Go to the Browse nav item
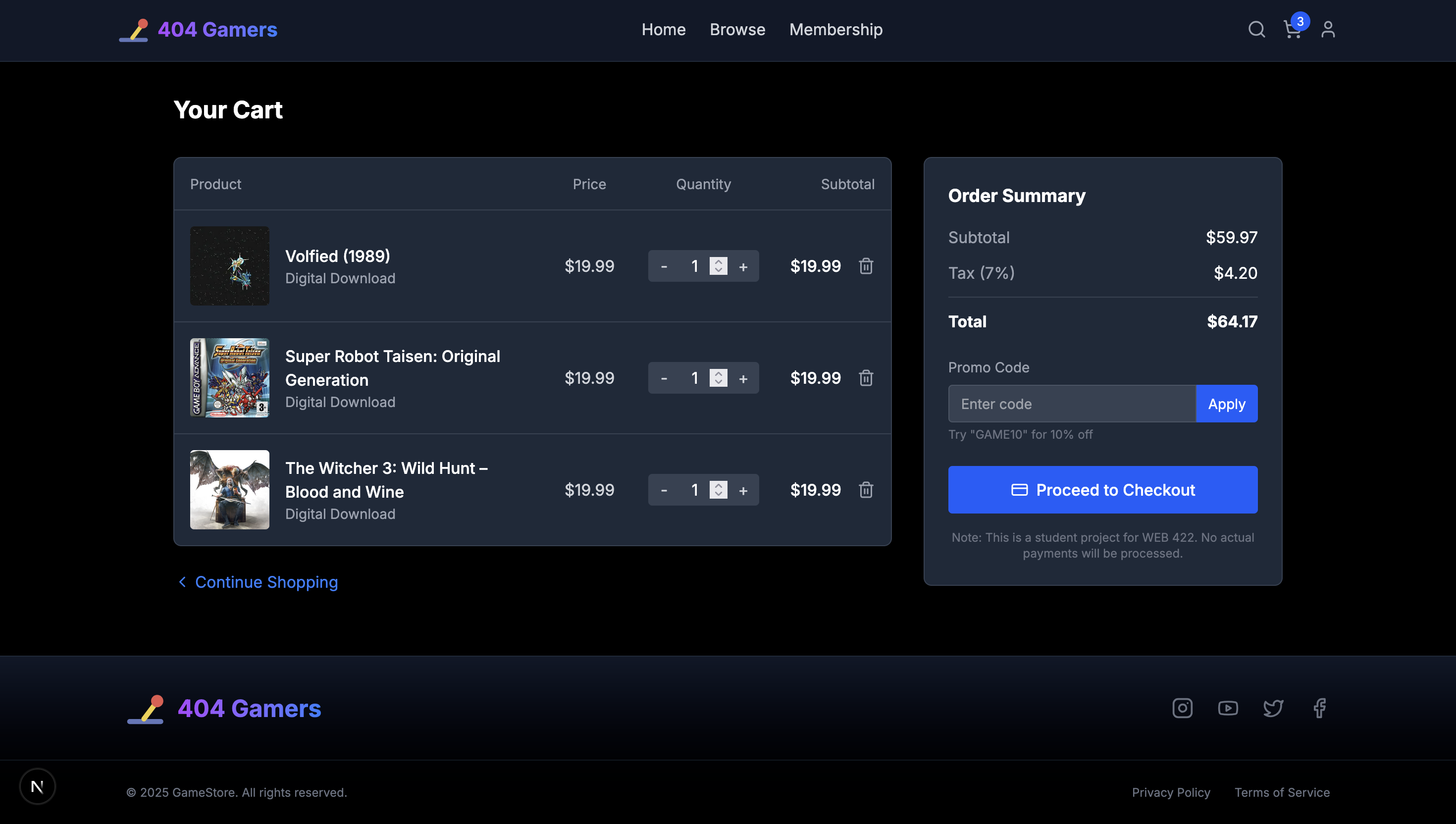 click(x=737, y=29)
